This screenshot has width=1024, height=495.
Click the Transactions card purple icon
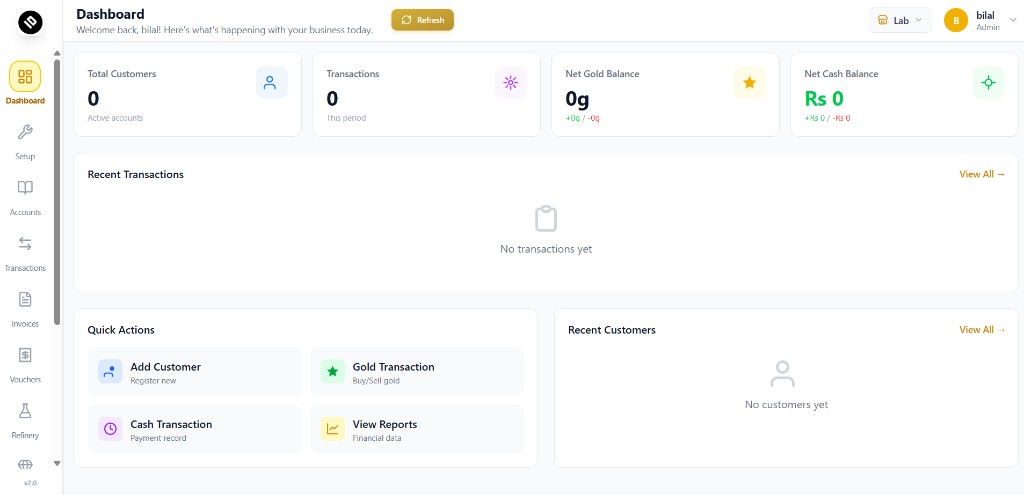[510, 82]
